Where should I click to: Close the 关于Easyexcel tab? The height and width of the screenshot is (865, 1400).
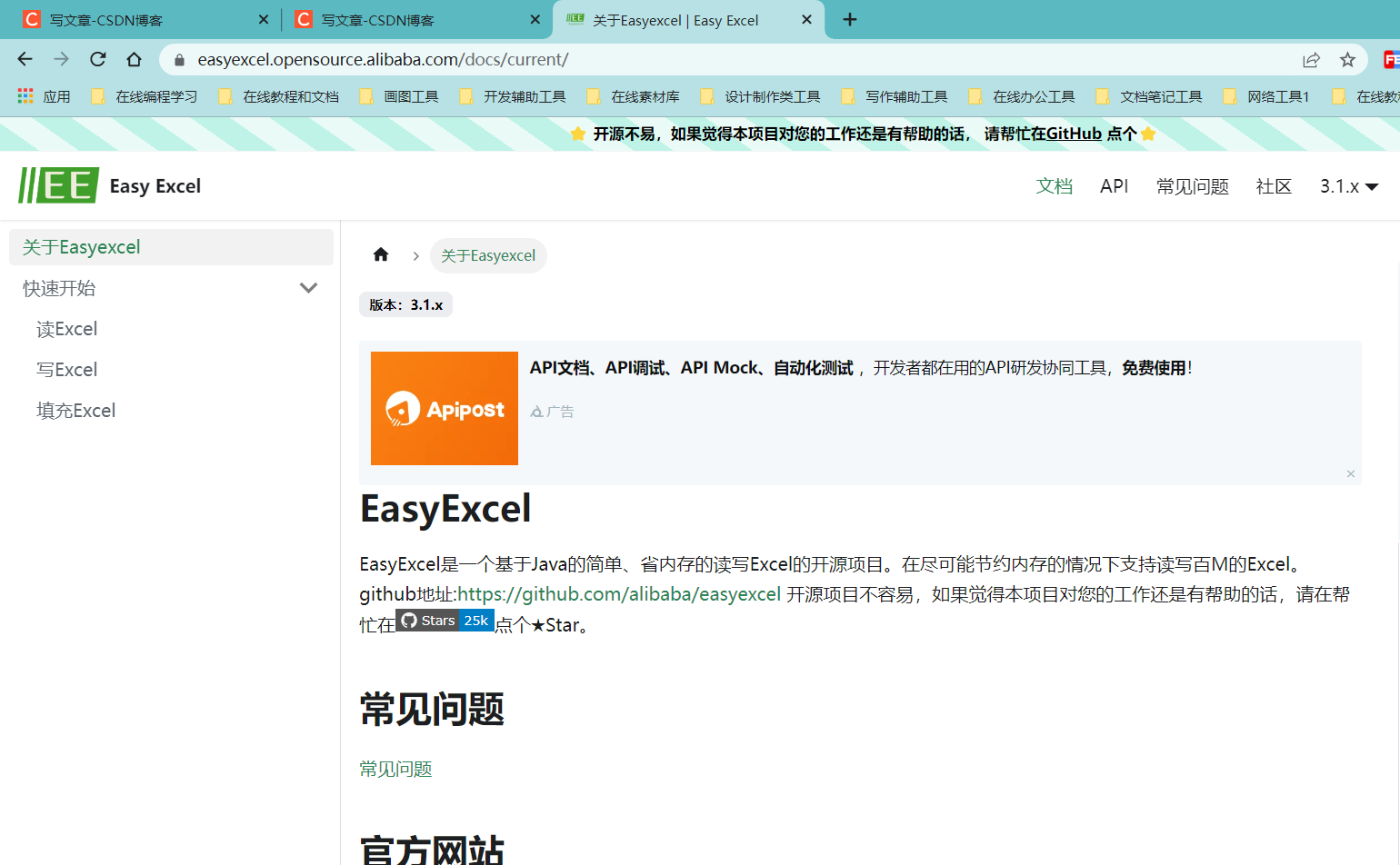click(x=806, y=19)
